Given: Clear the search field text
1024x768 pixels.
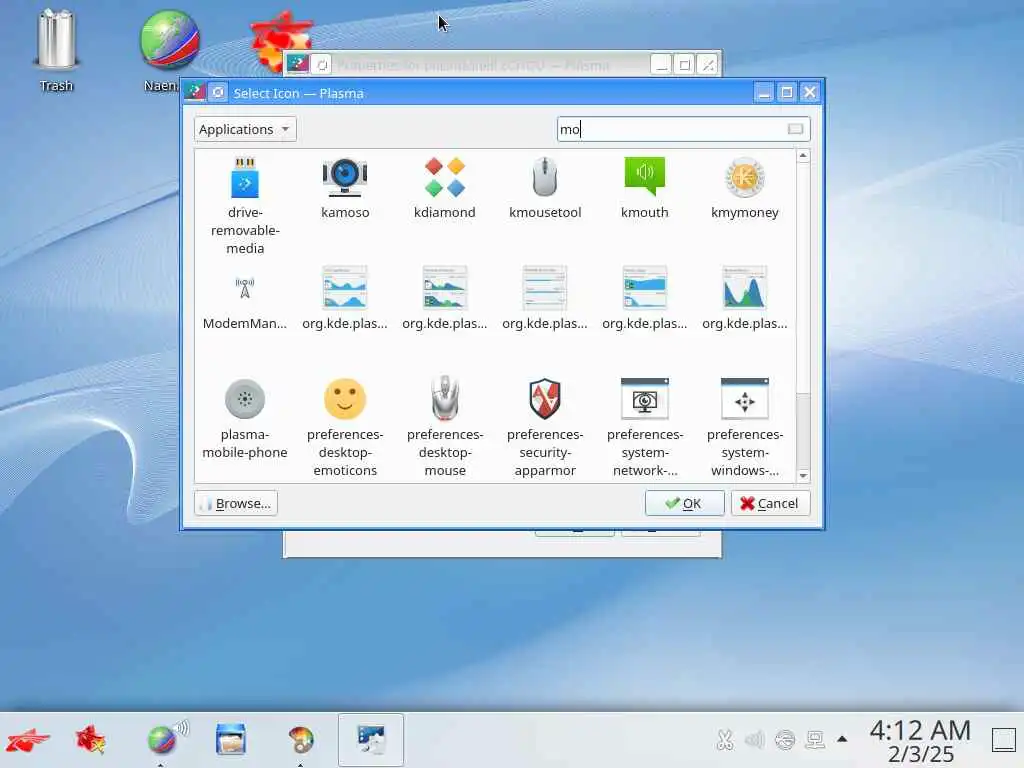Looking at the screenshot, I should 795,129.
